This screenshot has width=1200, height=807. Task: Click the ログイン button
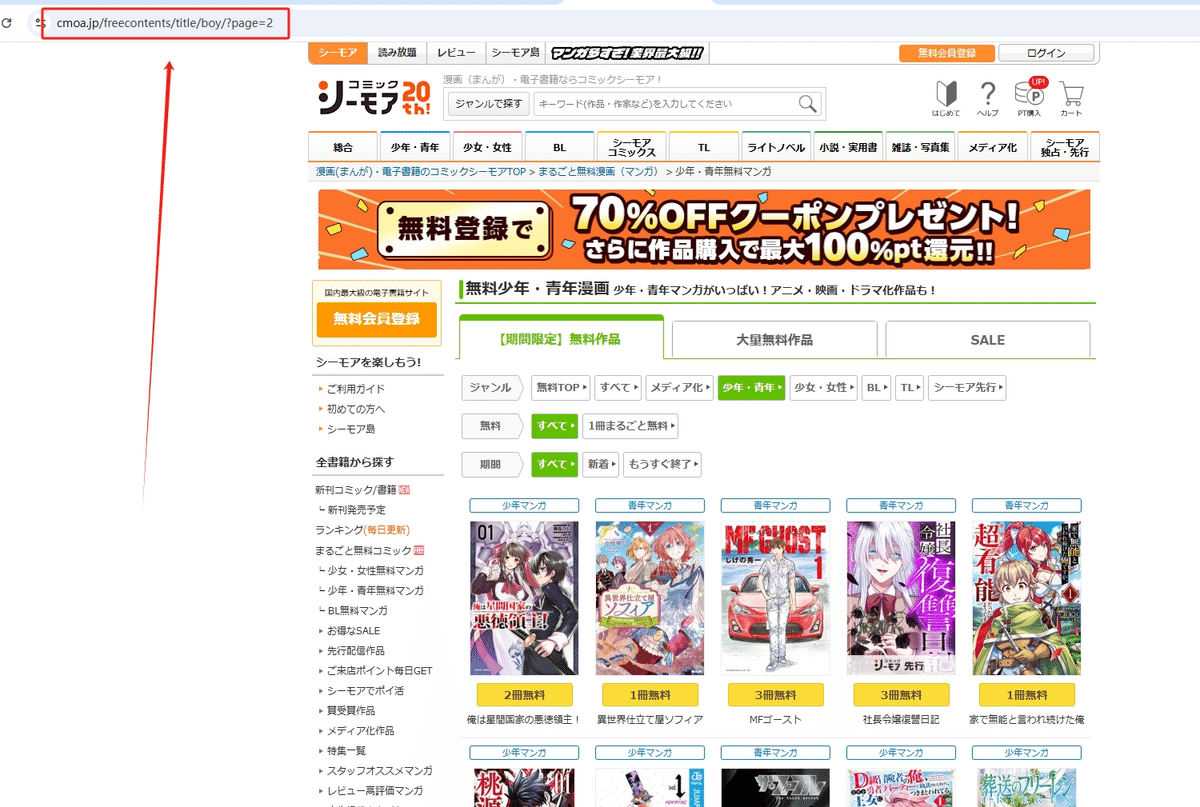(x=1046, y=53)
